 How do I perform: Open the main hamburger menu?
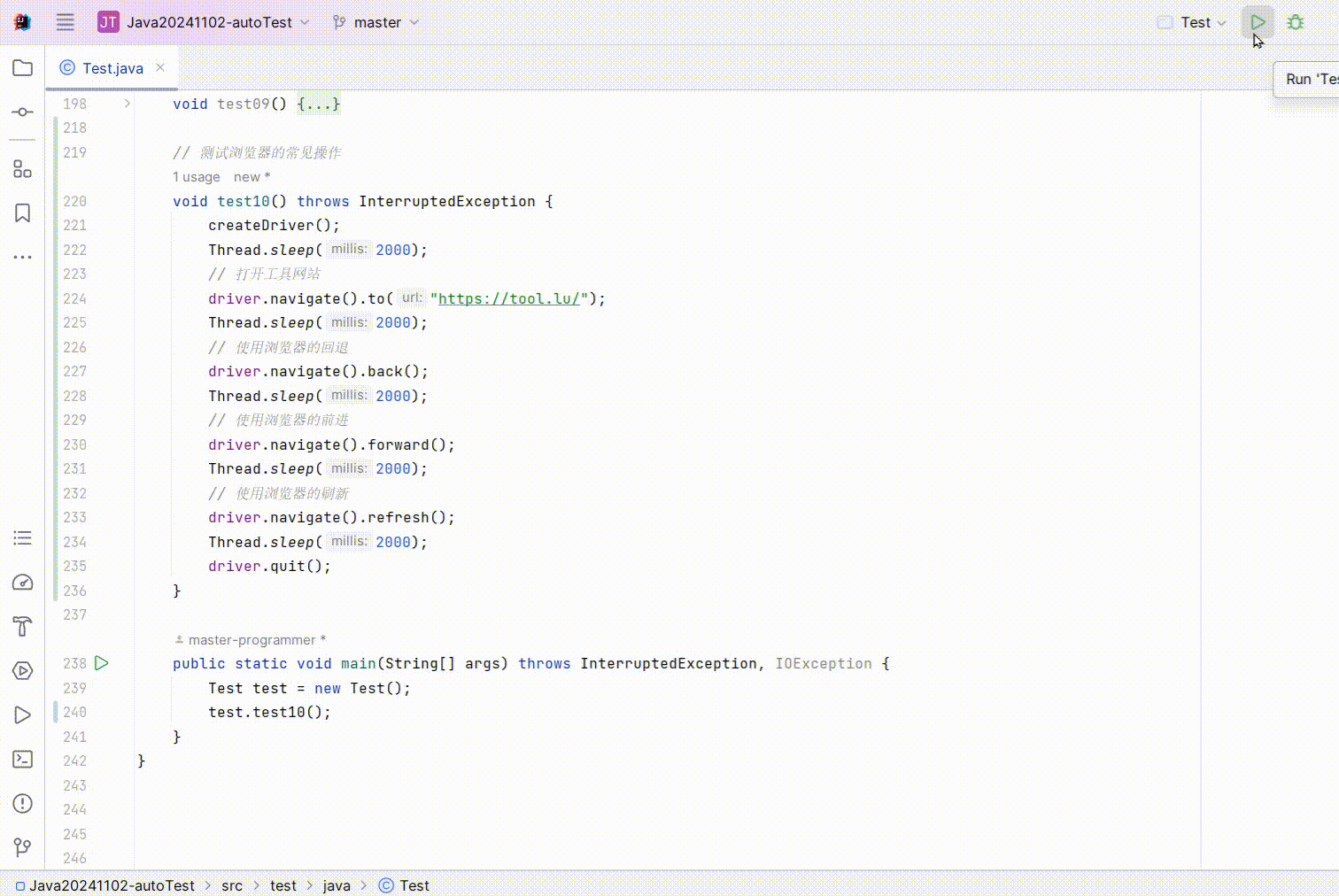[x=66, y=22]
